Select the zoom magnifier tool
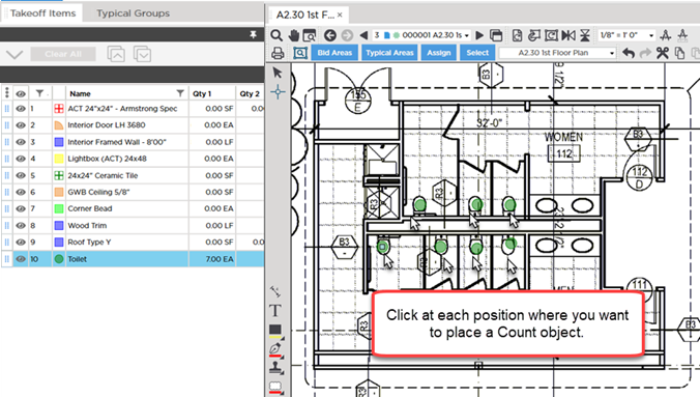This screenshot has width=700, height=397. point(276,35)
